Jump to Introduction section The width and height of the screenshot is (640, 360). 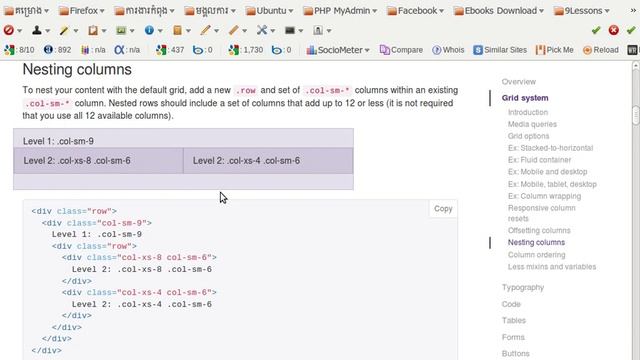(x=528, y=112)
